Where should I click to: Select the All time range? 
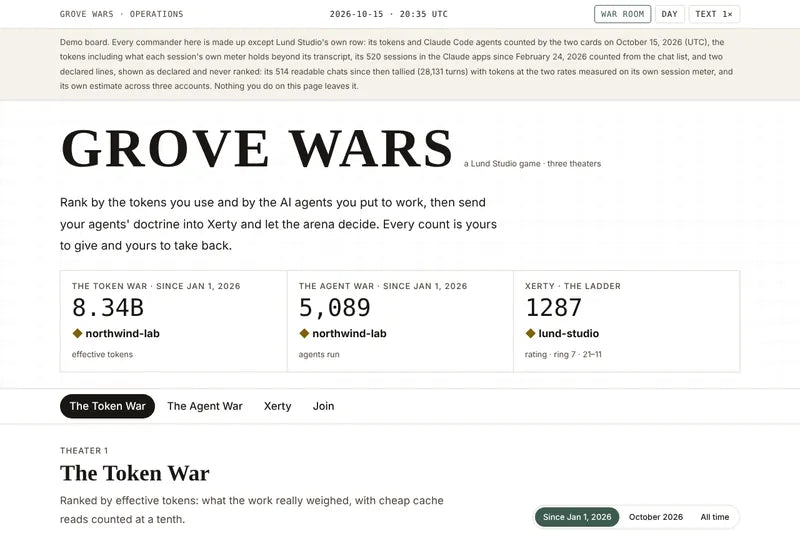tap(714, 517)
